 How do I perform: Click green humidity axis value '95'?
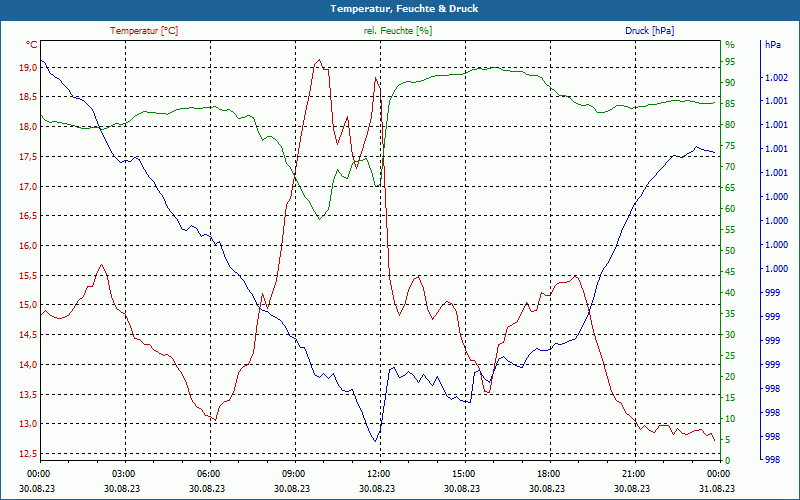coord(730,62)
